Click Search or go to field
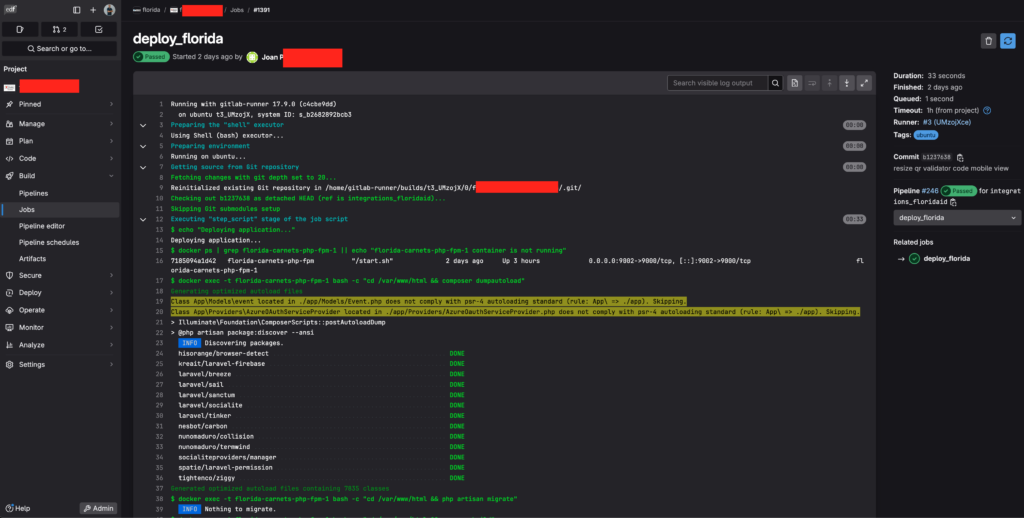 pos(59,48)
